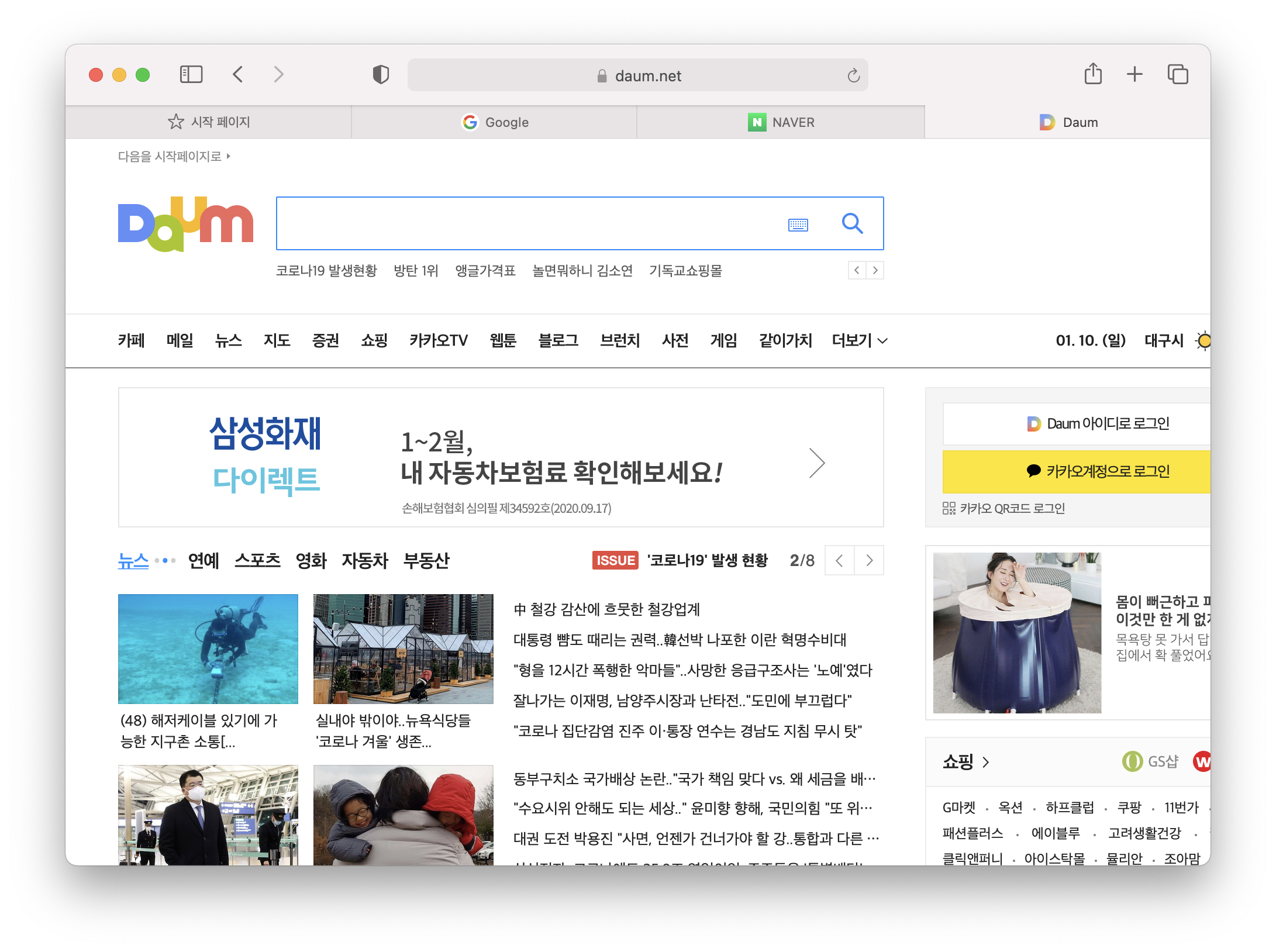Switch to the NAVER tab
The image size is (1276, 952).
(781, 122)
